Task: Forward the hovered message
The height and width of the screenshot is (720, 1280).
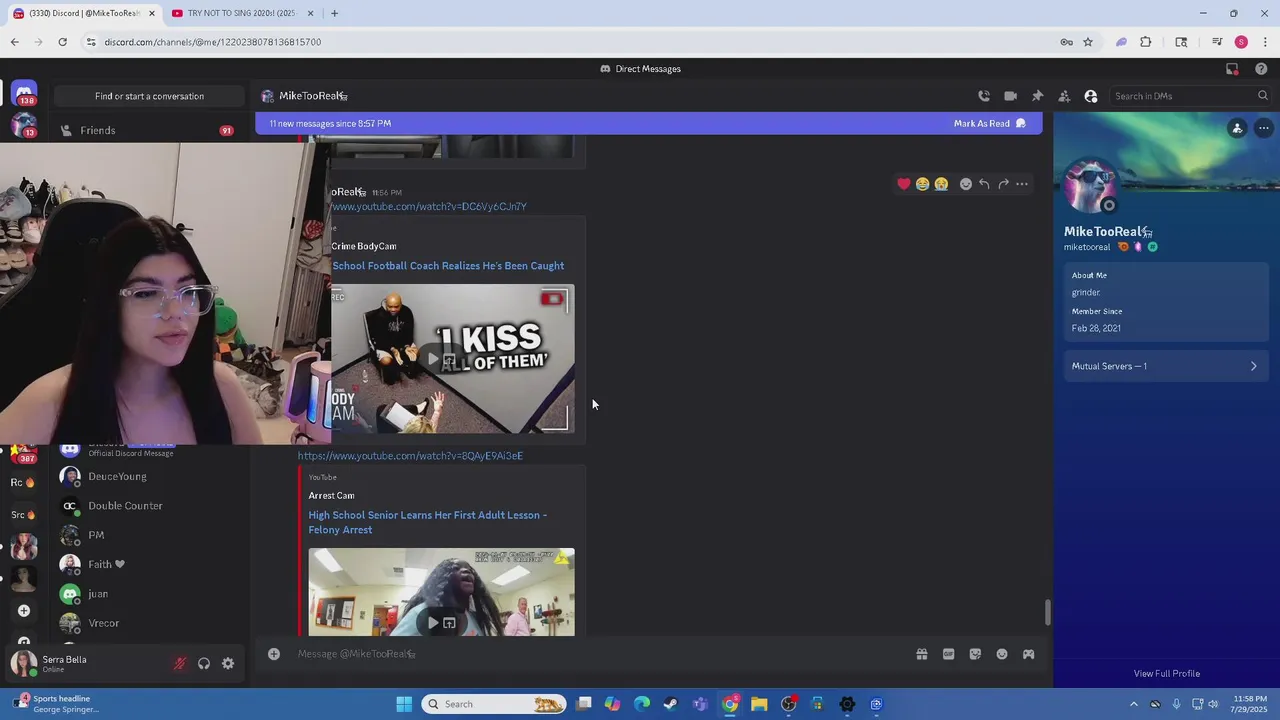Action: pyautogui.click(x=1003, y=184)
